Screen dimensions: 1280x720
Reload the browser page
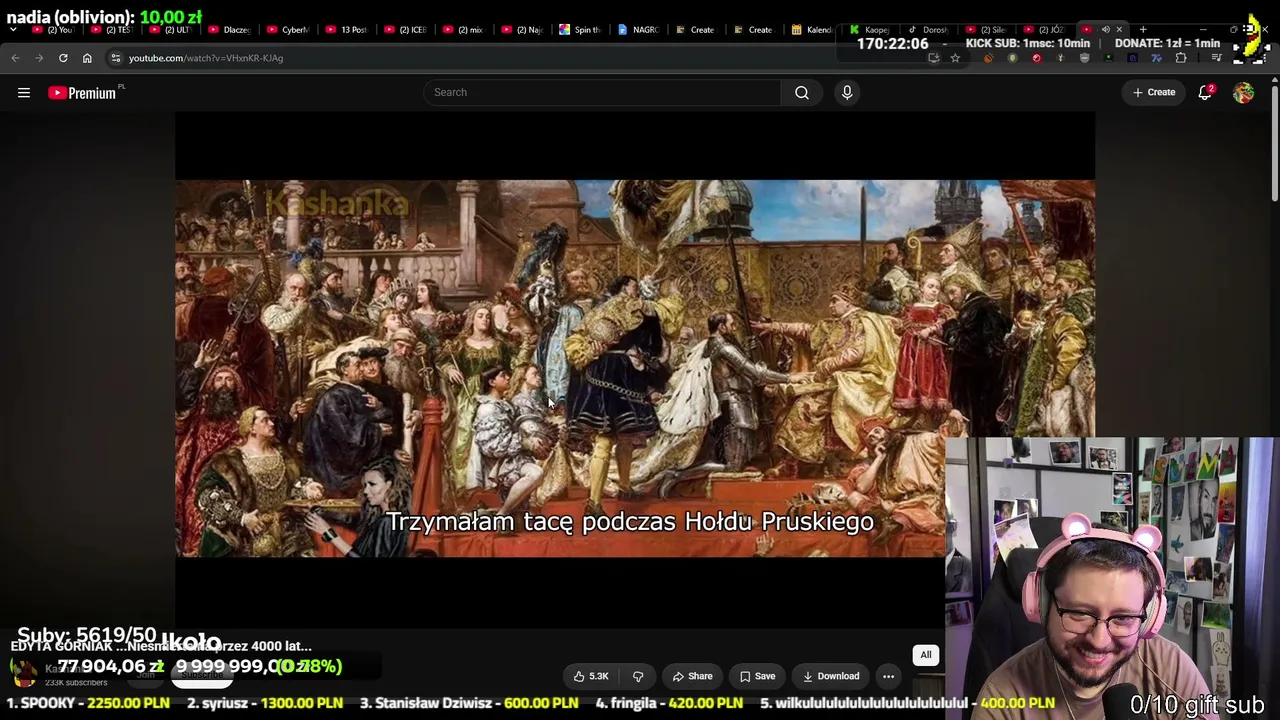point(63,58)
